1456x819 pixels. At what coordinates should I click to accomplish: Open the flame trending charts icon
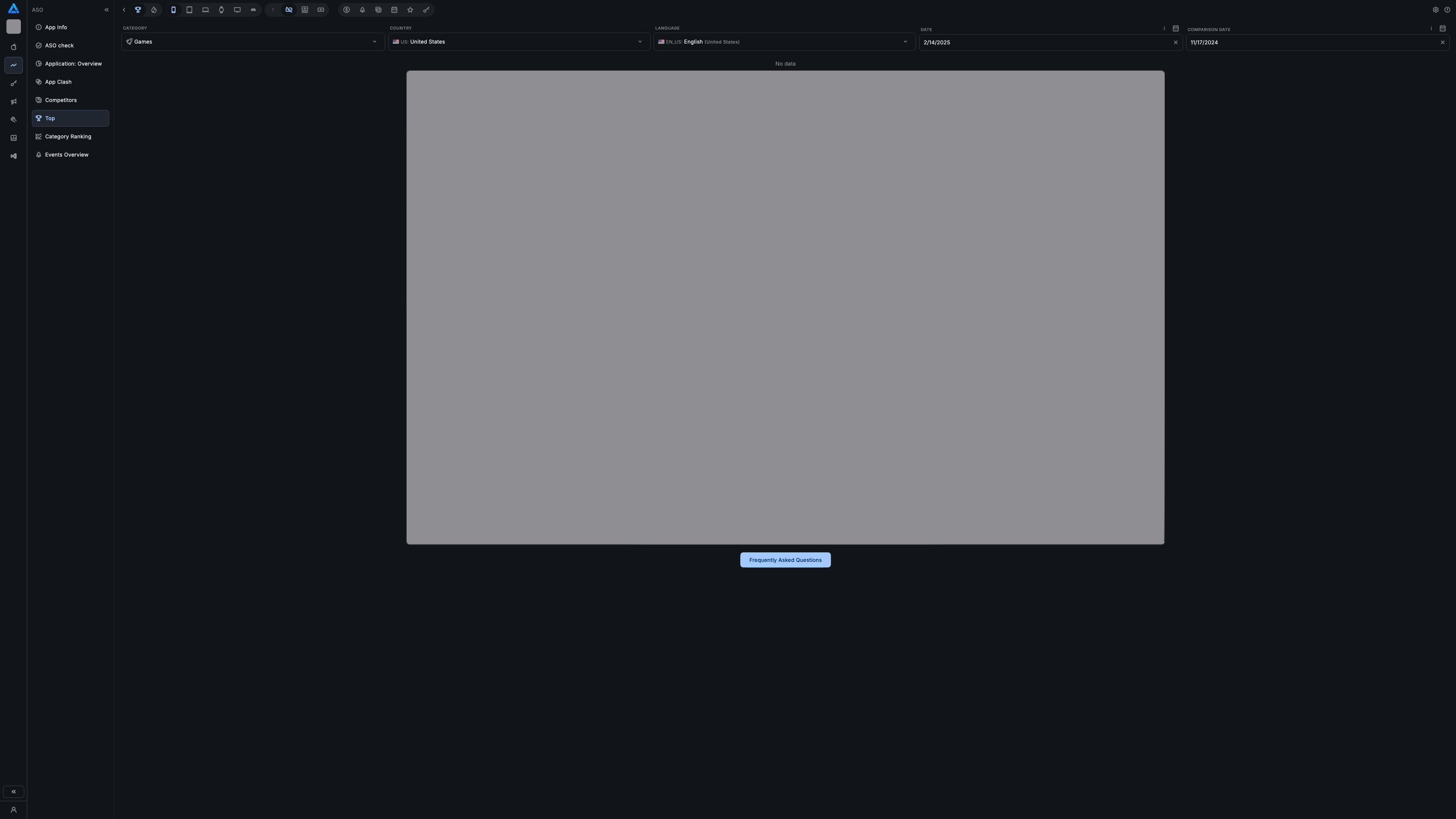[154, 9]
